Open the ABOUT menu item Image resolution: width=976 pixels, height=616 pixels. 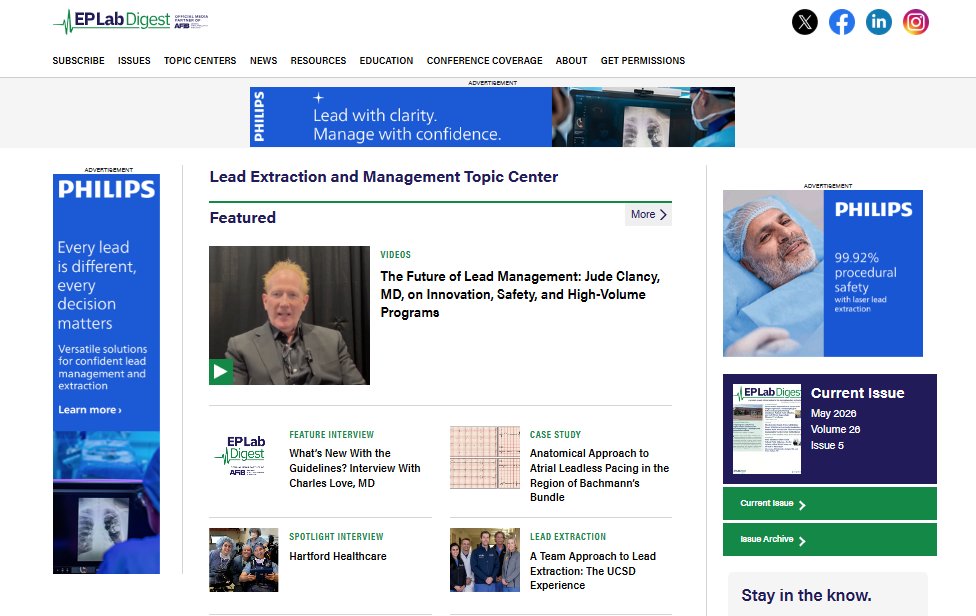(571, 60)
